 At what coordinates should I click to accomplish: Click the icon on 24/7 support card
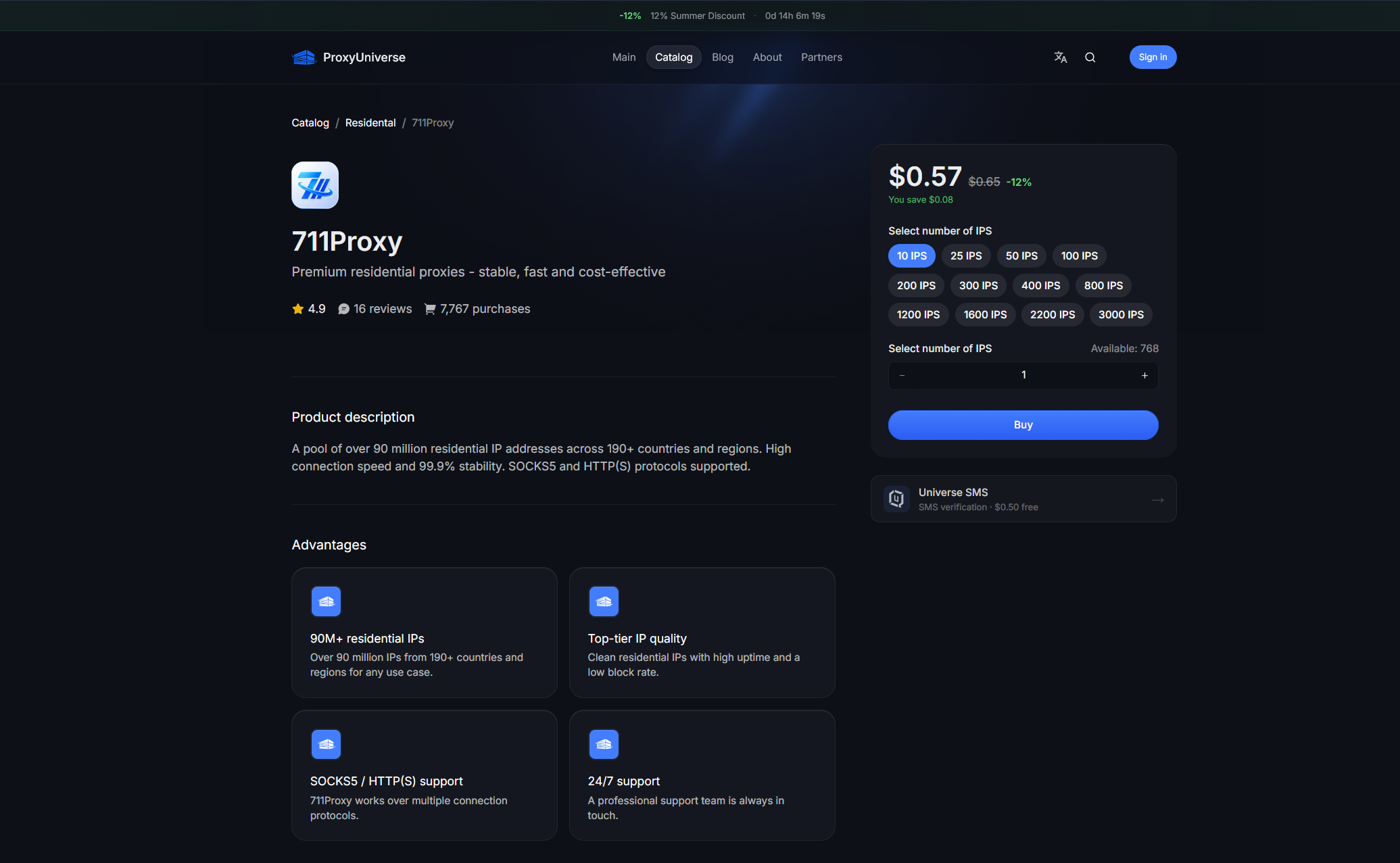click(x=604, y=744)
